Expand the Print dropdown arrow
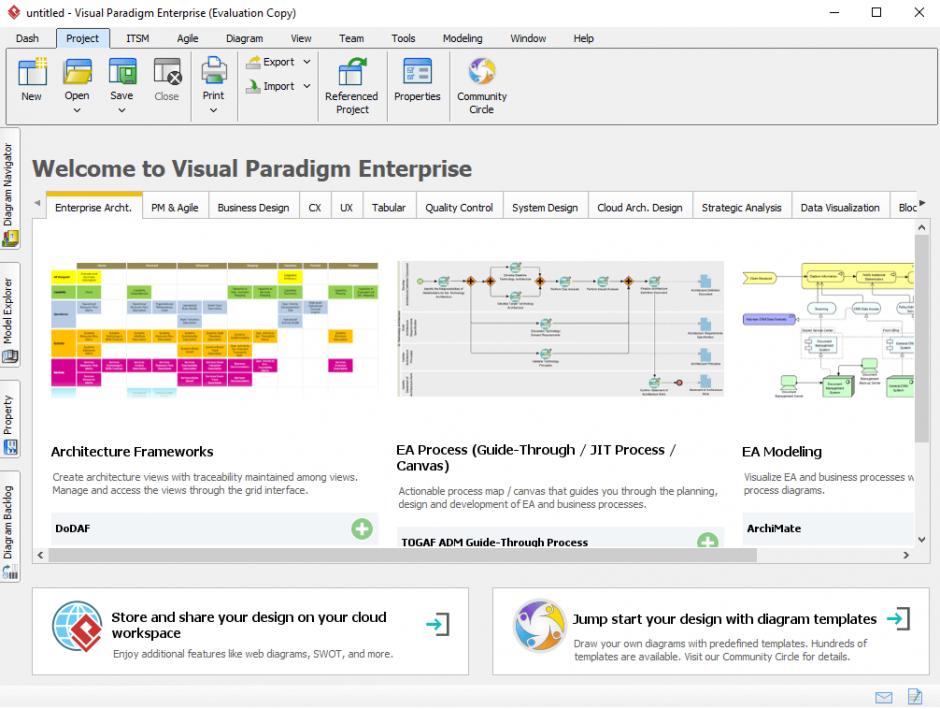940x709 pixels. (x=213, y=110)
